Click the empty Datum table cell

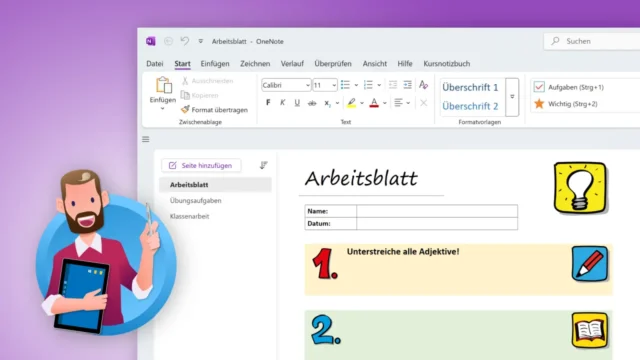(x=437, y=224)
